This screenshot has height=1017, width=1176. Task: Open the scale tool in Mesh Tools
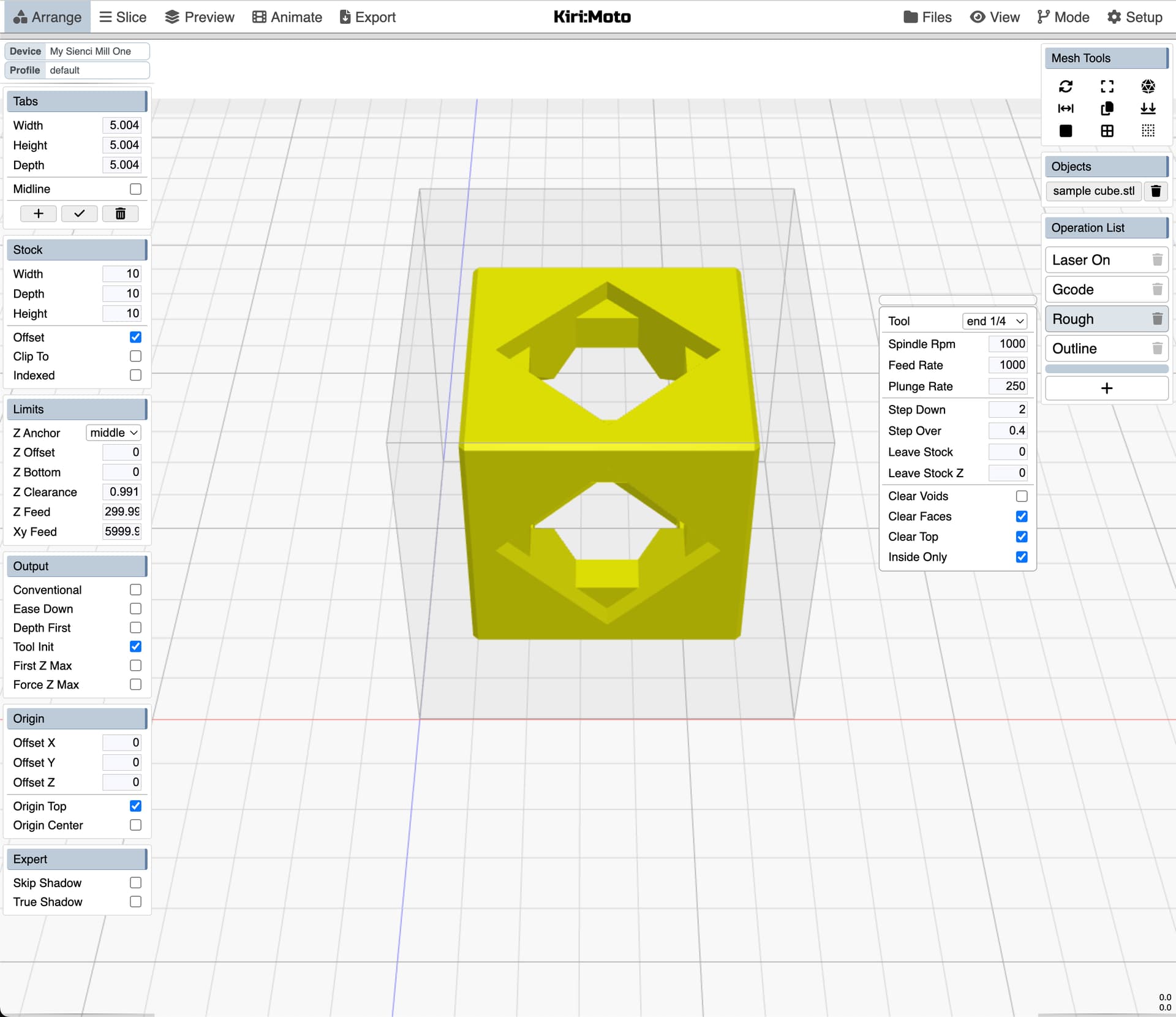(x=1107, y=86)
